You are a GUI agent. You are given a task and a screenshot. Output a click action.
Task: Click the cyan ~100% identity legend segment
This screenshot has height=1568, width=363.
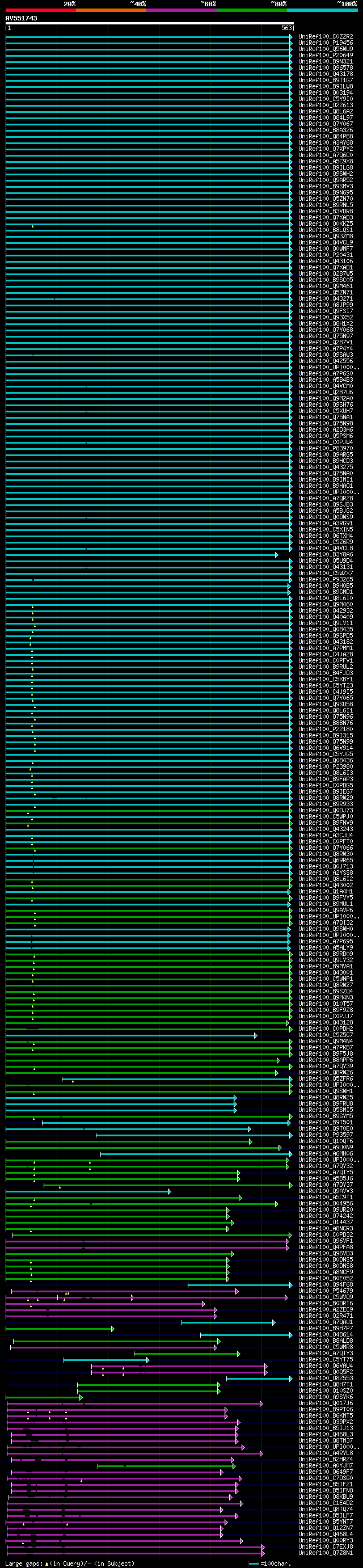tap(322, 10)
